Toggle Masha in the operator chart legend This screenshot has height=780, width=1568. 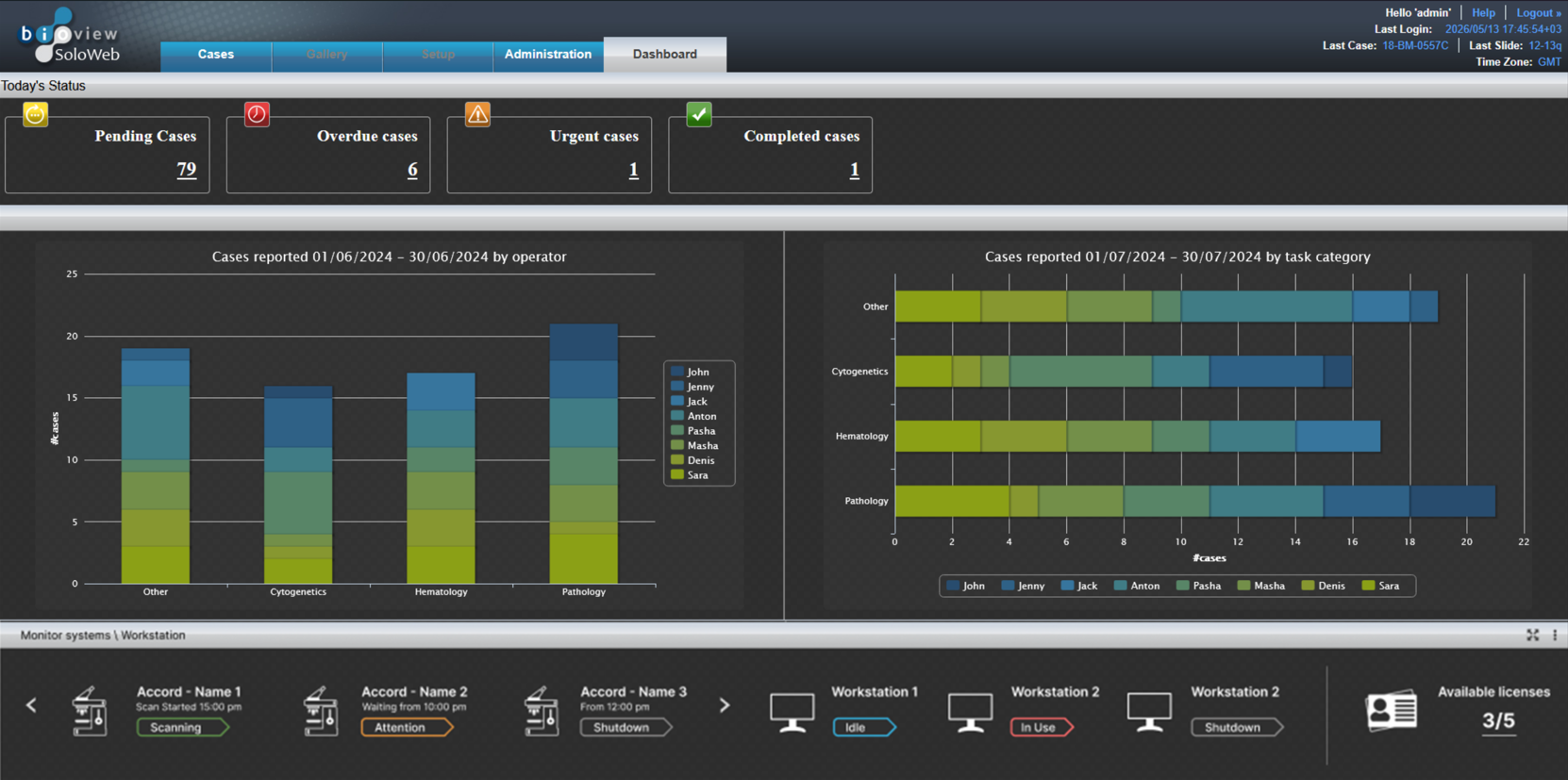pyautogui.click(x=694, y=445)
